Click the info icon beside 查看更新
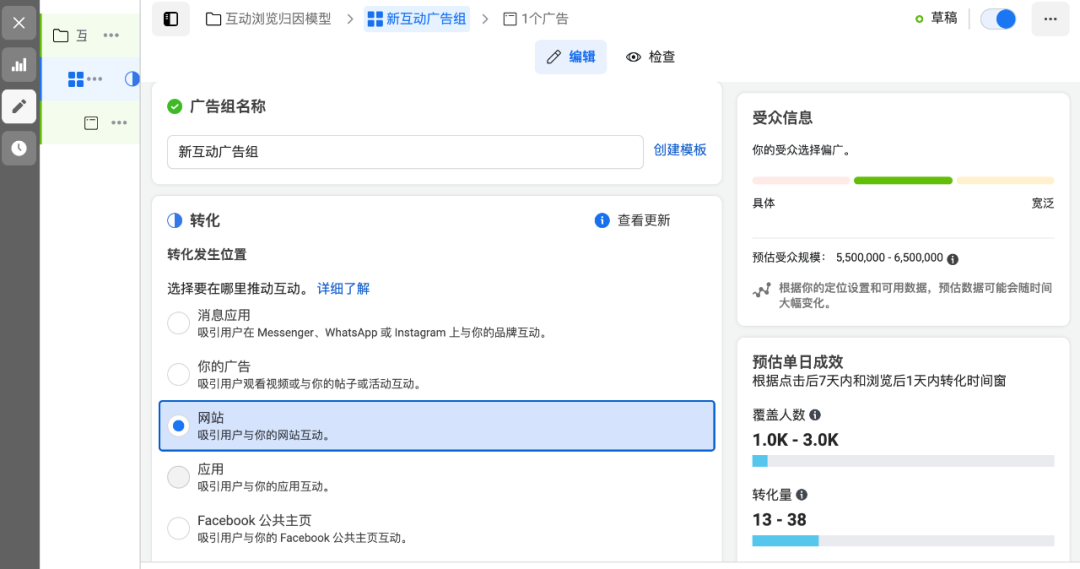Viewport: 1080px width, 569px height. point(602,220)
